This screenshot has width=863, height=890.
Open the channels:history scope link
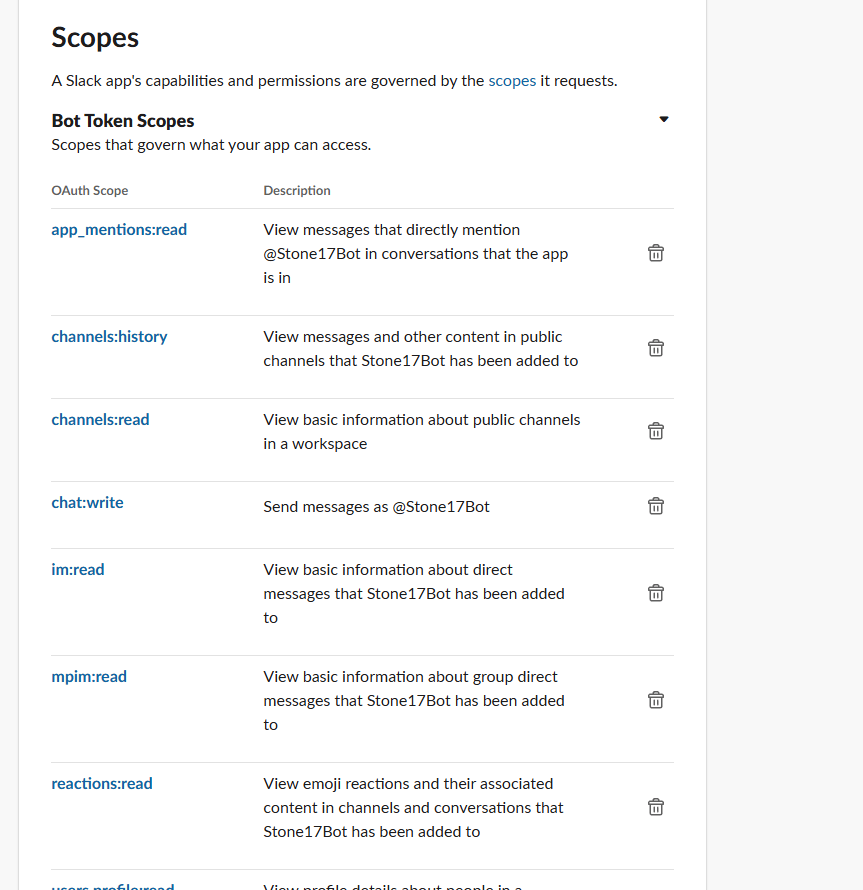(110, 337)
